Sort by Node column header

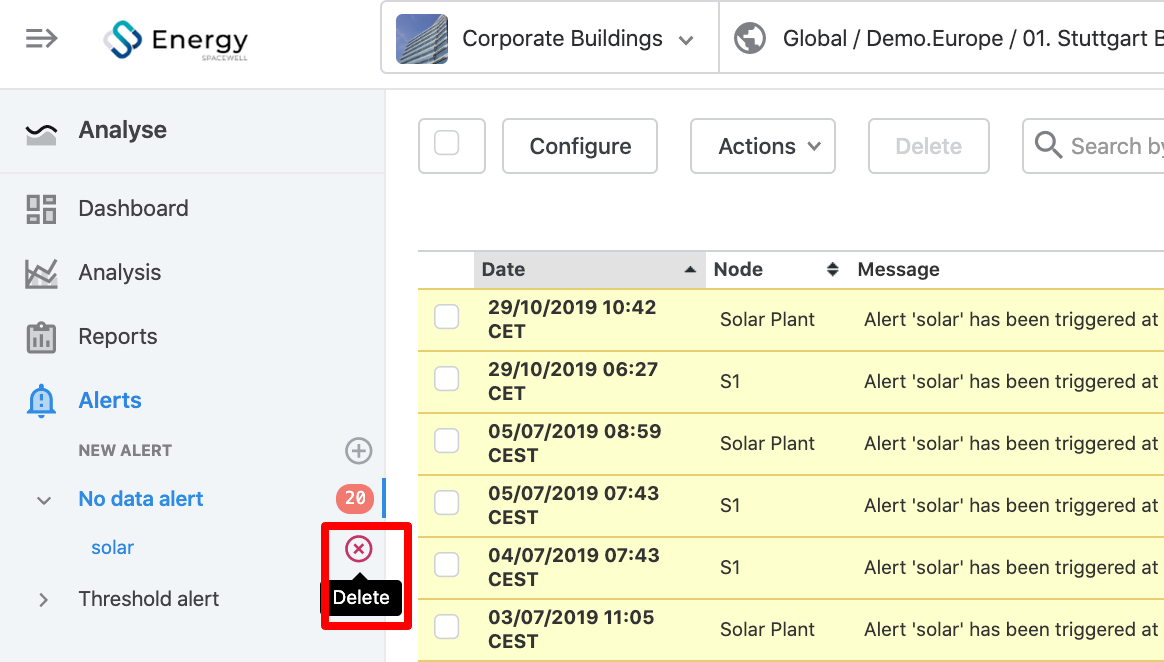coord(738,269)
